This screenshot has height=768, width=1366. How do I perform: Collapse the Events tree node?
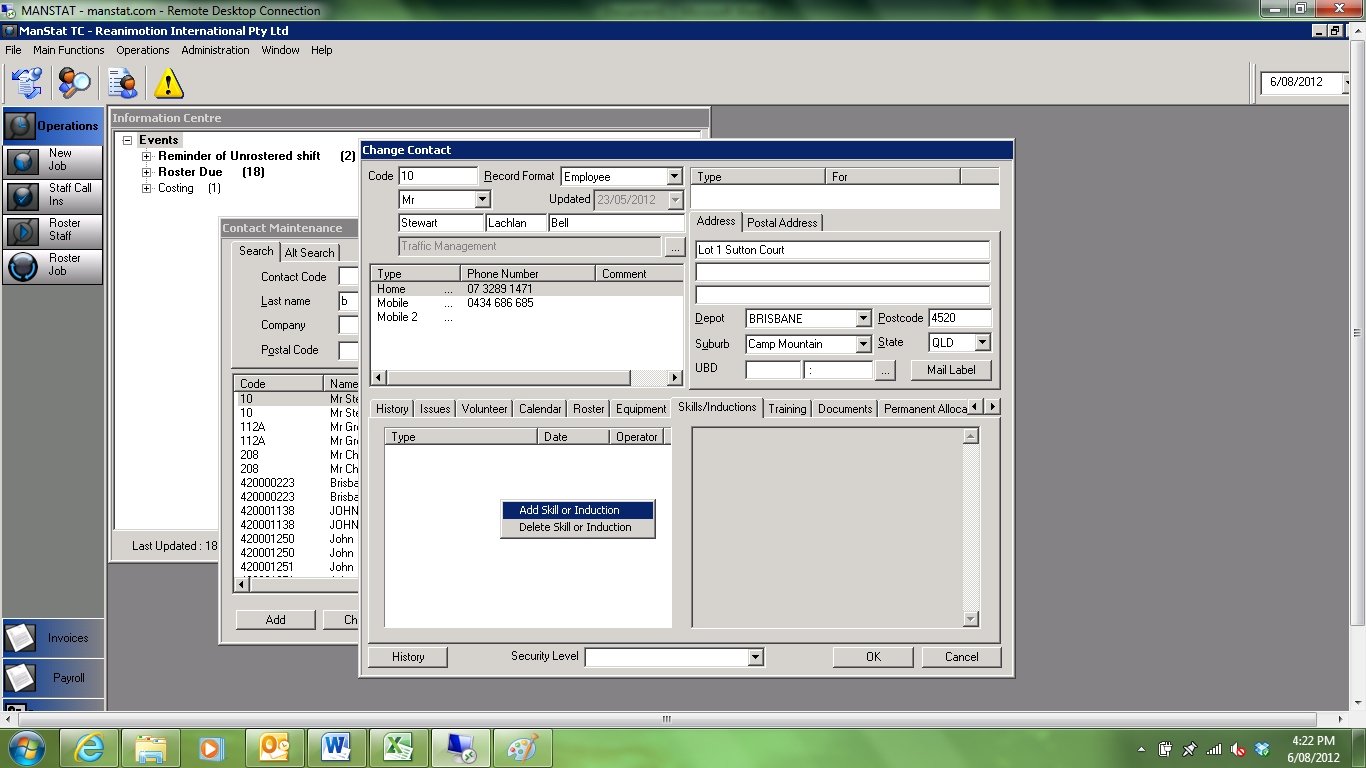coord(127,140)
